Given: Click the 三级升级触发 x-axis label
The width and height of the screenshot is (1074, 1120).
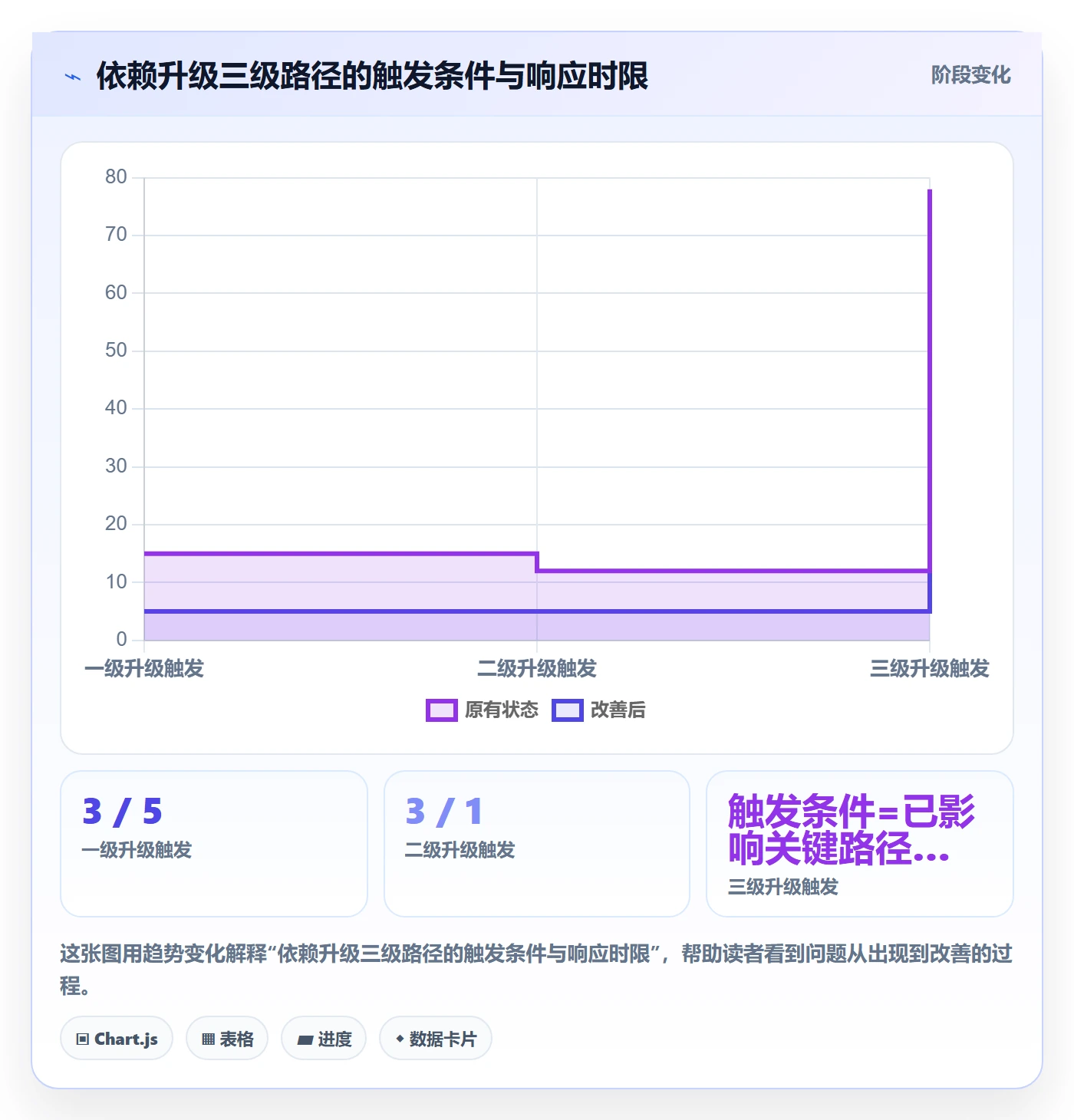Looking at the screenshot, I should tap(930, 669).
